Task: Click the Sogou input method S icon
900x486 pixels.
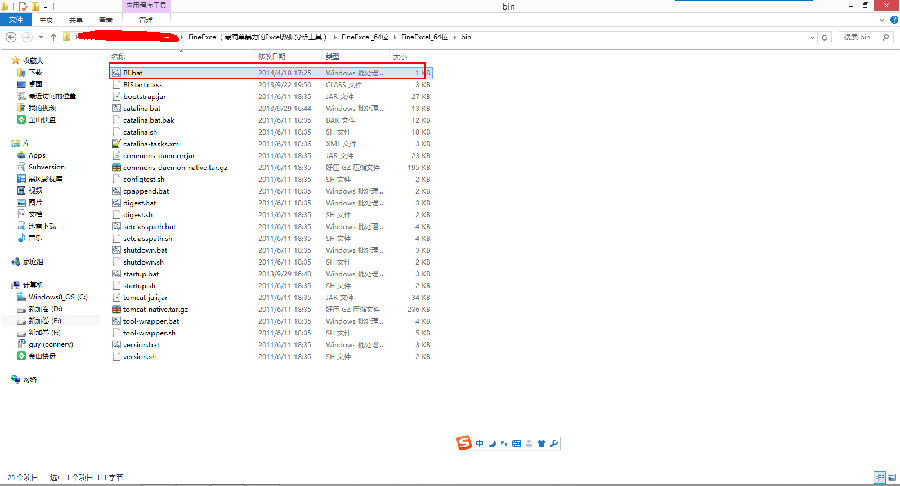Action: [x=463, y=442]
